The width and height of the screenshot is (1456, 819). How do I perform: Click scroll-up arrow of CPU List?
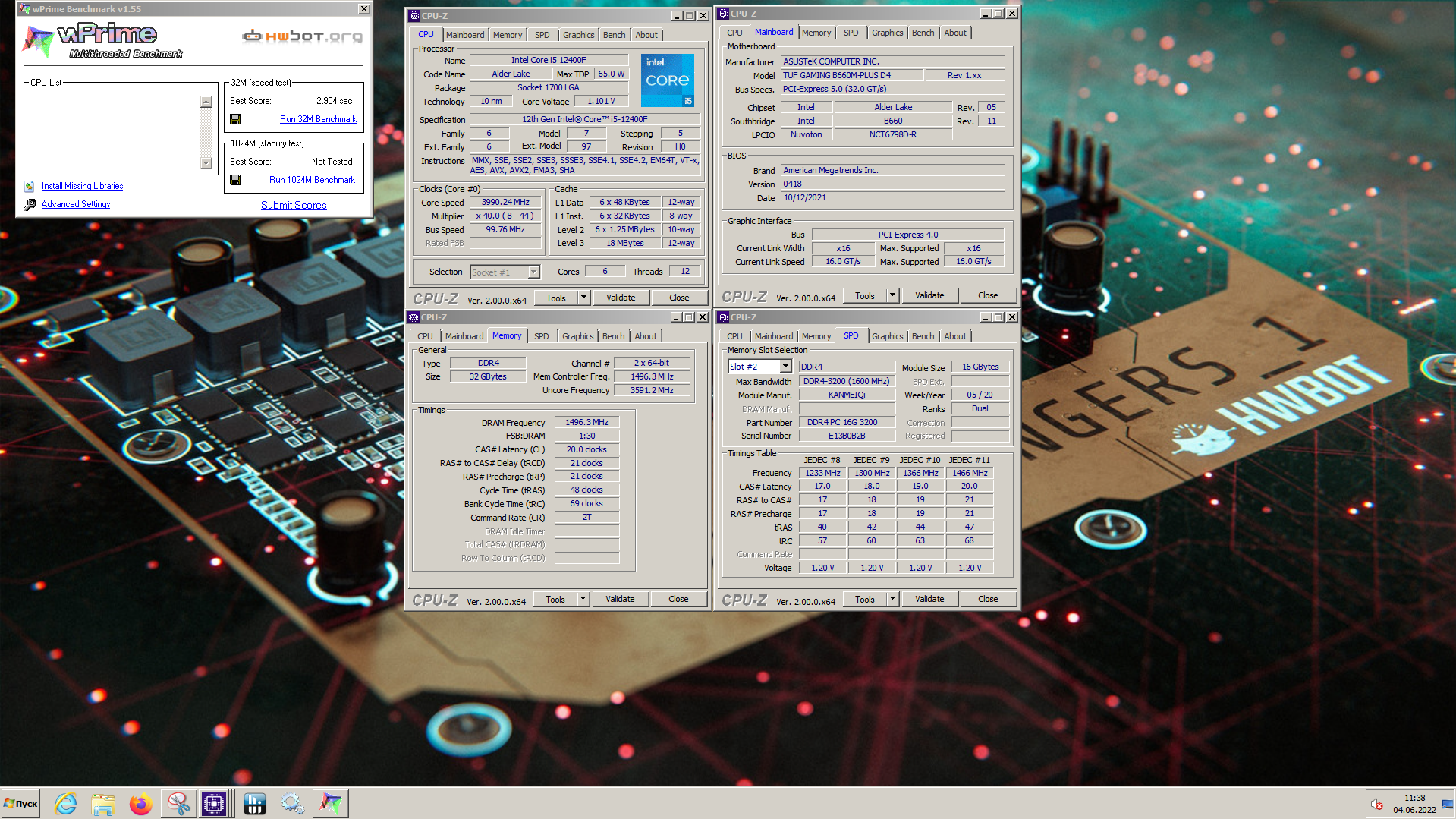206,102
